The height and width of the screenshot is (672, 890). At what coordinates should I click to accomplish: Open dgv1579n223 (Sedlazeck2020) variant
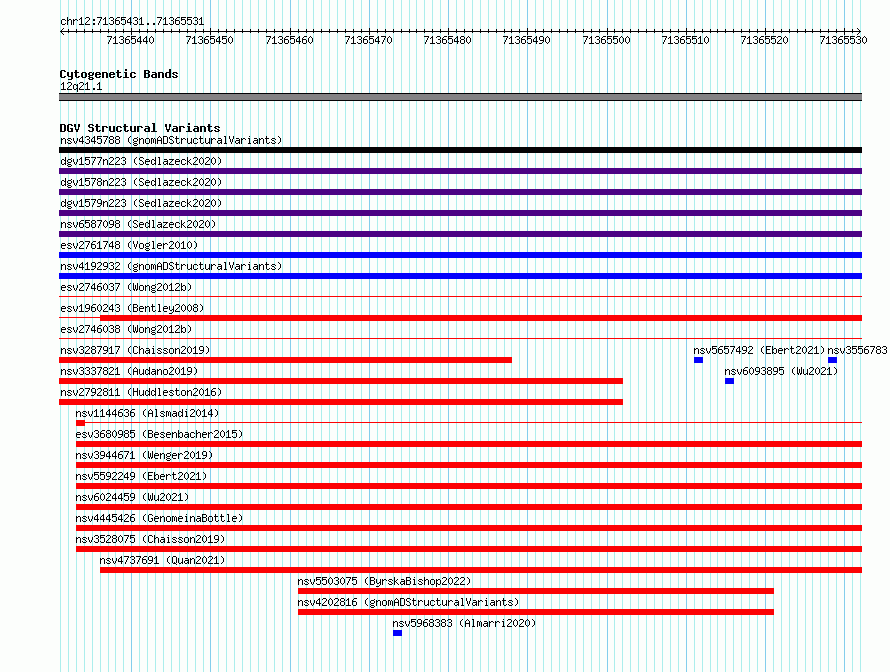[141, 203]
